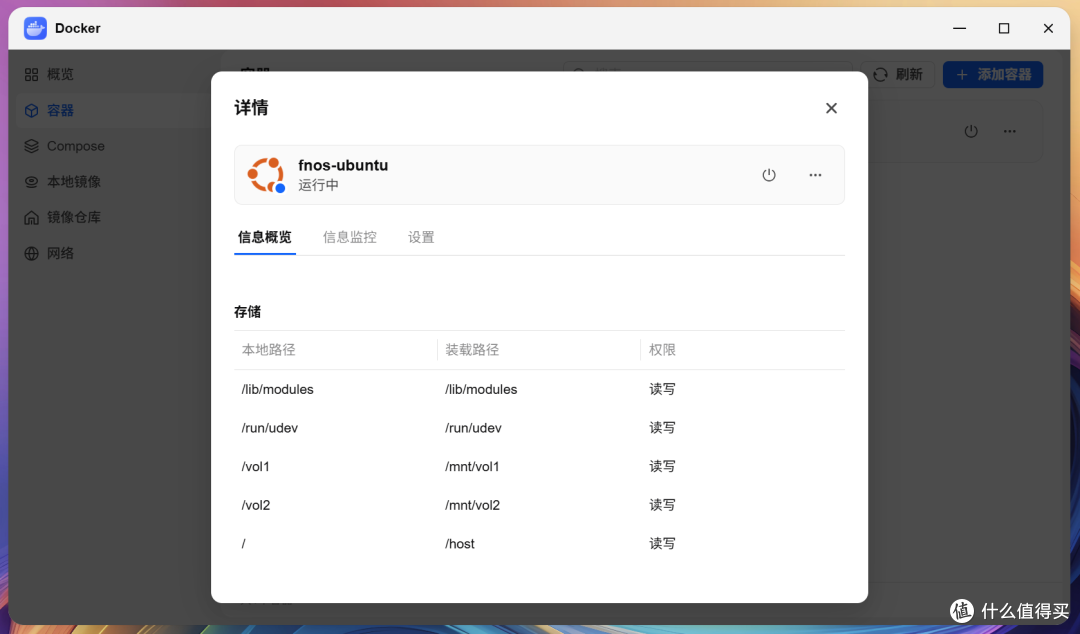Click the 添加容器 button
Image resolution: width=1080 pixels, height=634 pixels.
[993, 74]
